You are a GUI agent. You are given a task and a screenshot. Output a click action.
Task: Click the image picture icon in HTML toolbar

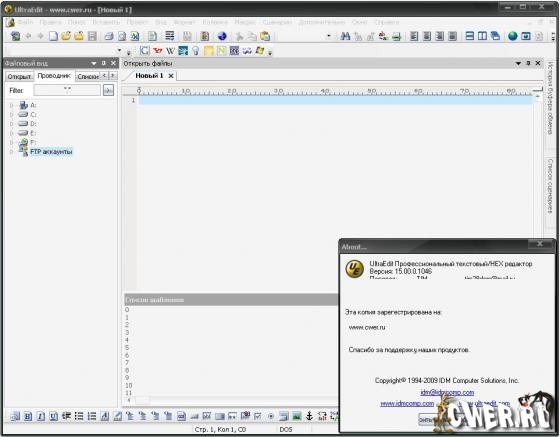(x=296, y=416)
